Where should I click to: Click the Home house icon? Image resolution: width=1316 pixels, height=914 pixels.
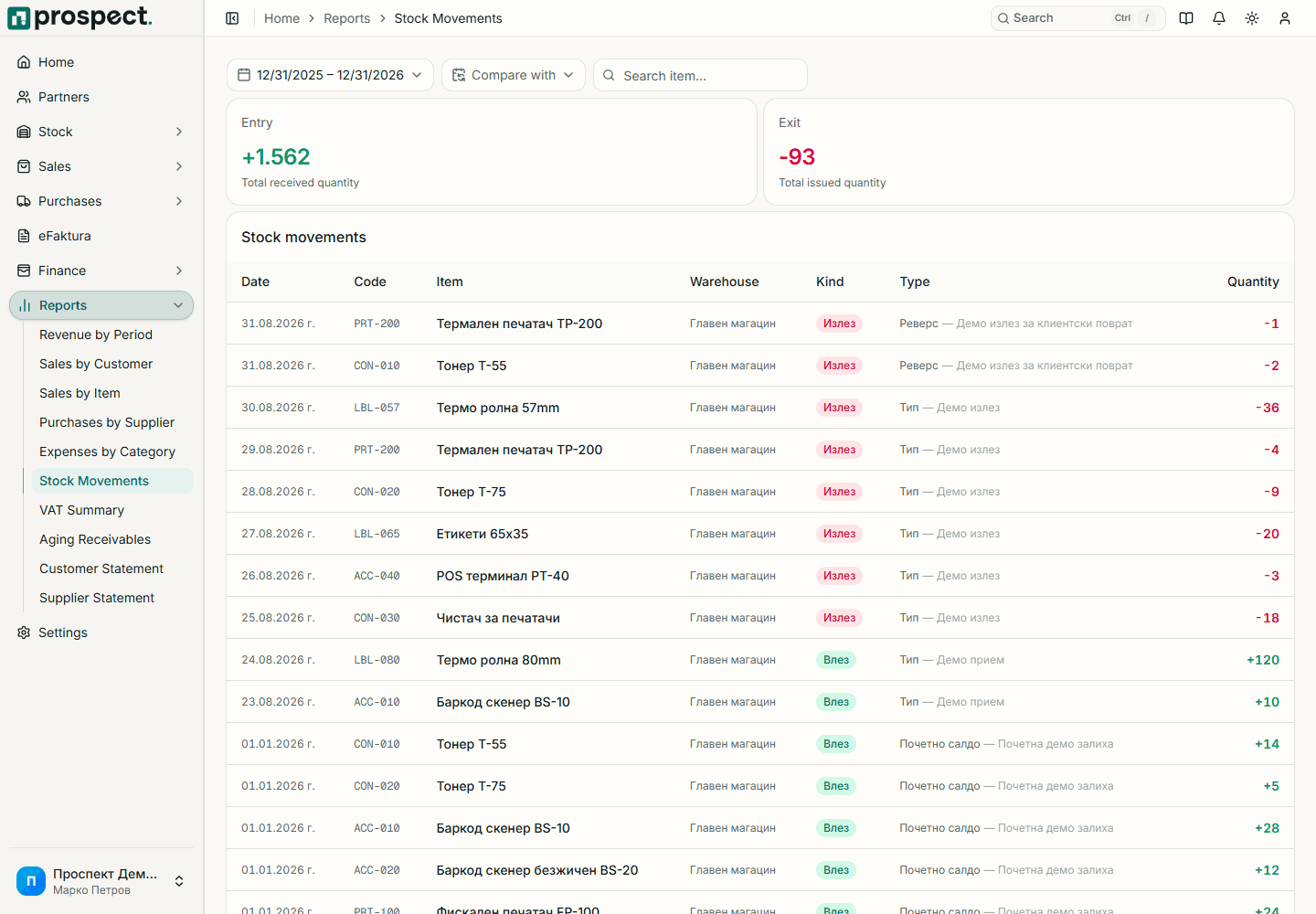click(24, 62)
